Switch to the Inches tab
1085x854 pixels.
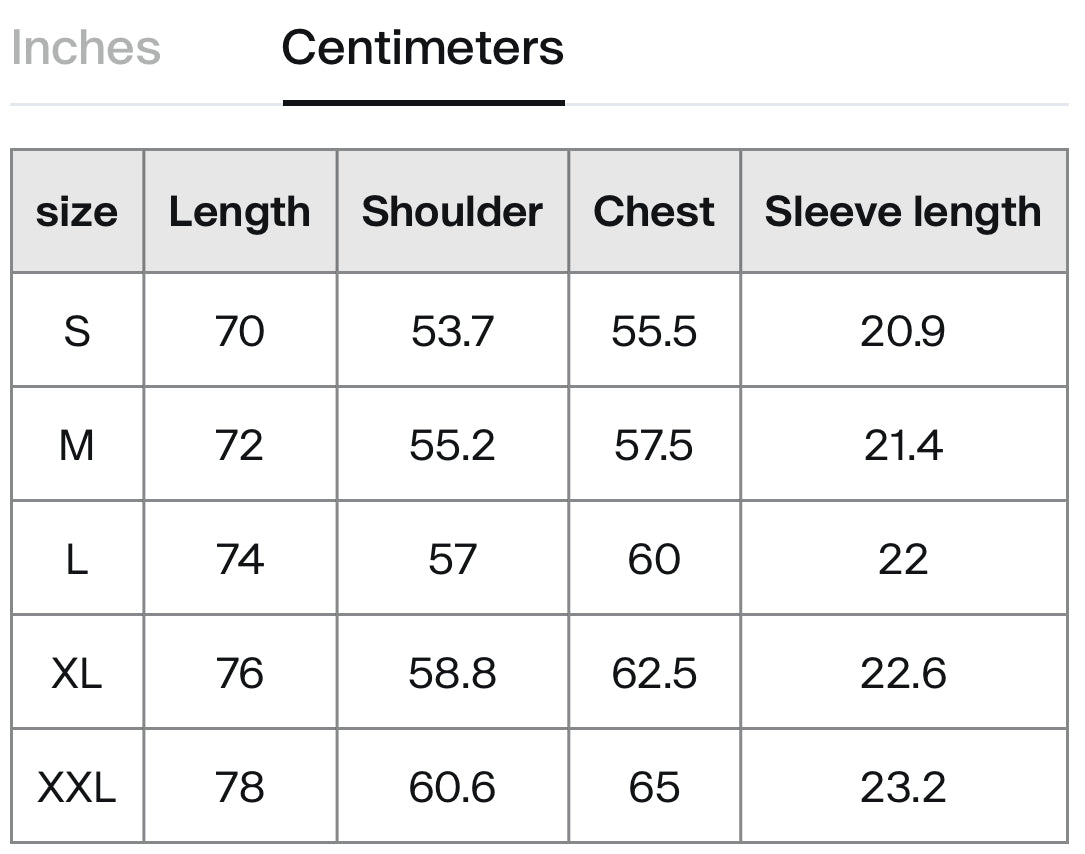point(86,48)
